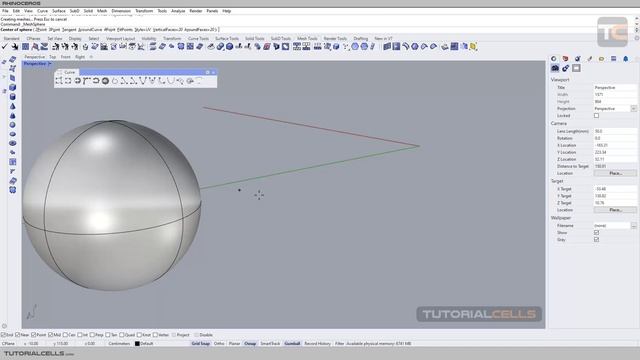Select the Ellipsoid tool in left sidebar
Screen dimensions: 640x360
[13, 134]
